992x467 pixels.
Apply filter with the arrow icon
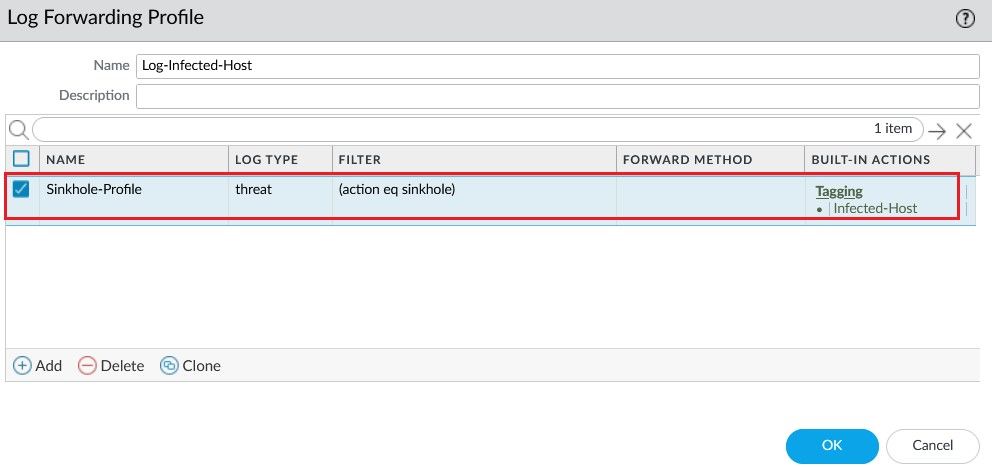[937, 131]
